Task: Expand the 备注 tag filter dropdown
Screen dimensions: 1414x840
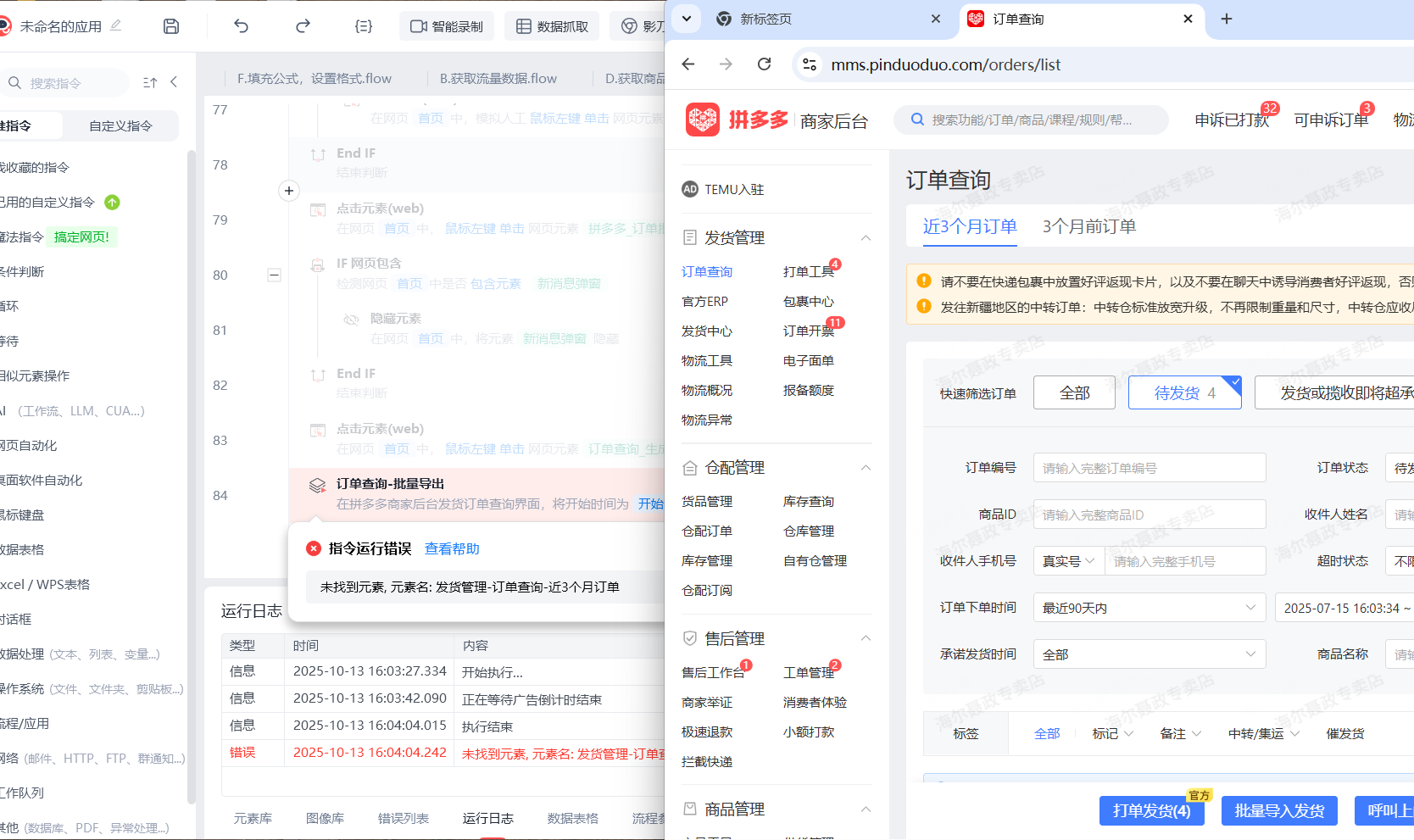Action: [1181, 733]
